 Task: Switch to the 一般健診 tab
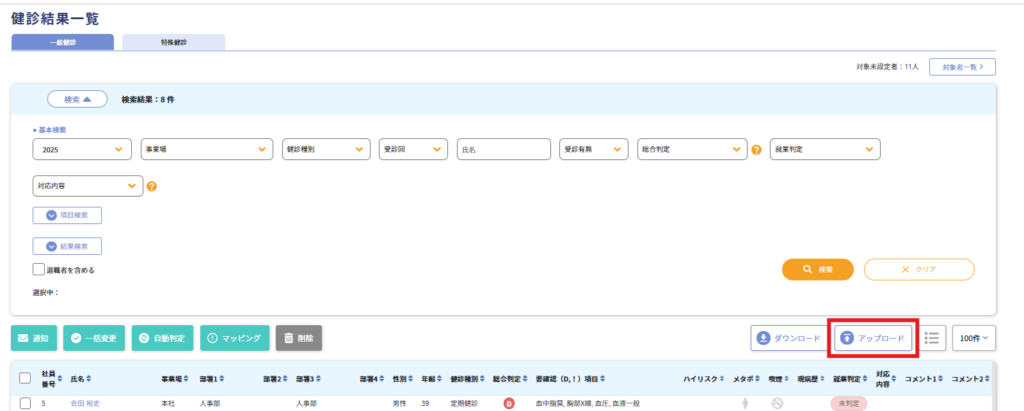[63, 42]
